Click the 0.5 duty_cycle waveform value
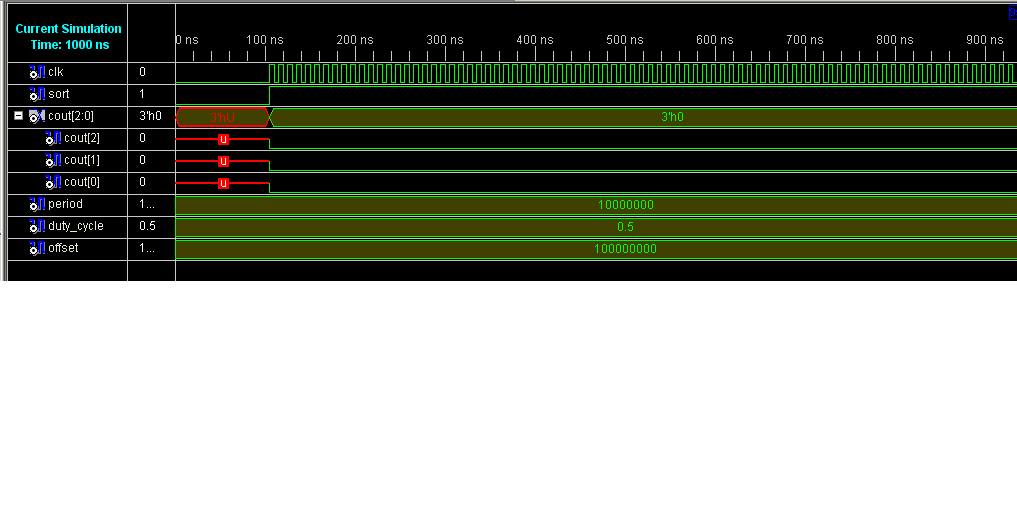Viewport: 1017px width, 512px height. point(625,227)
